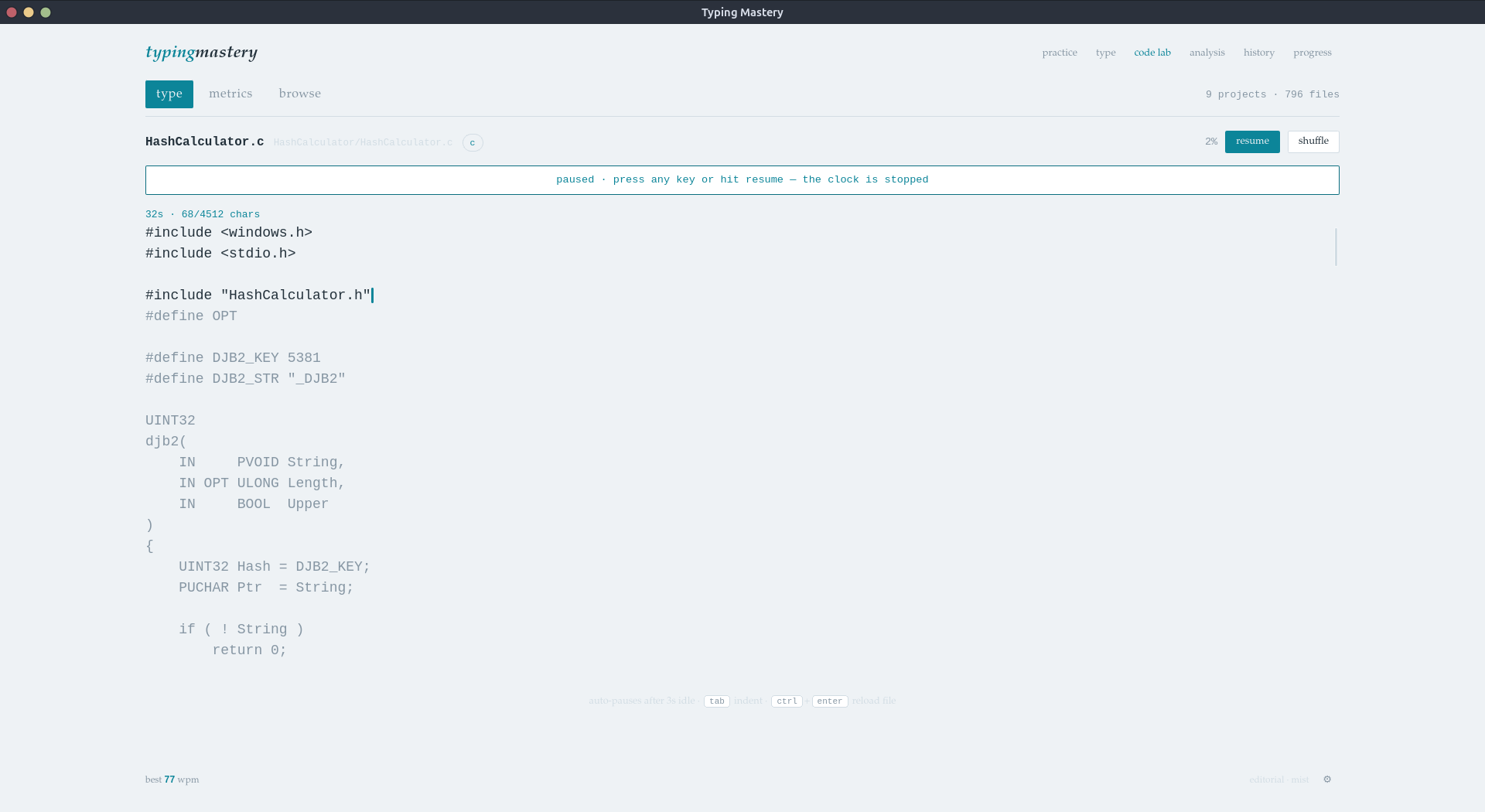Click the typingmastery logo
This screenshot has width=1485, height=812.
coord(201,52)
